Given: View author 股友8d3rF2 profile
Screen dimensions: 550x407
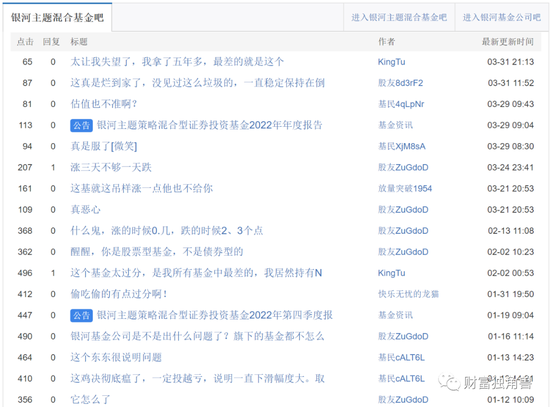Looking at the screenshot, I should click(401, 83).
